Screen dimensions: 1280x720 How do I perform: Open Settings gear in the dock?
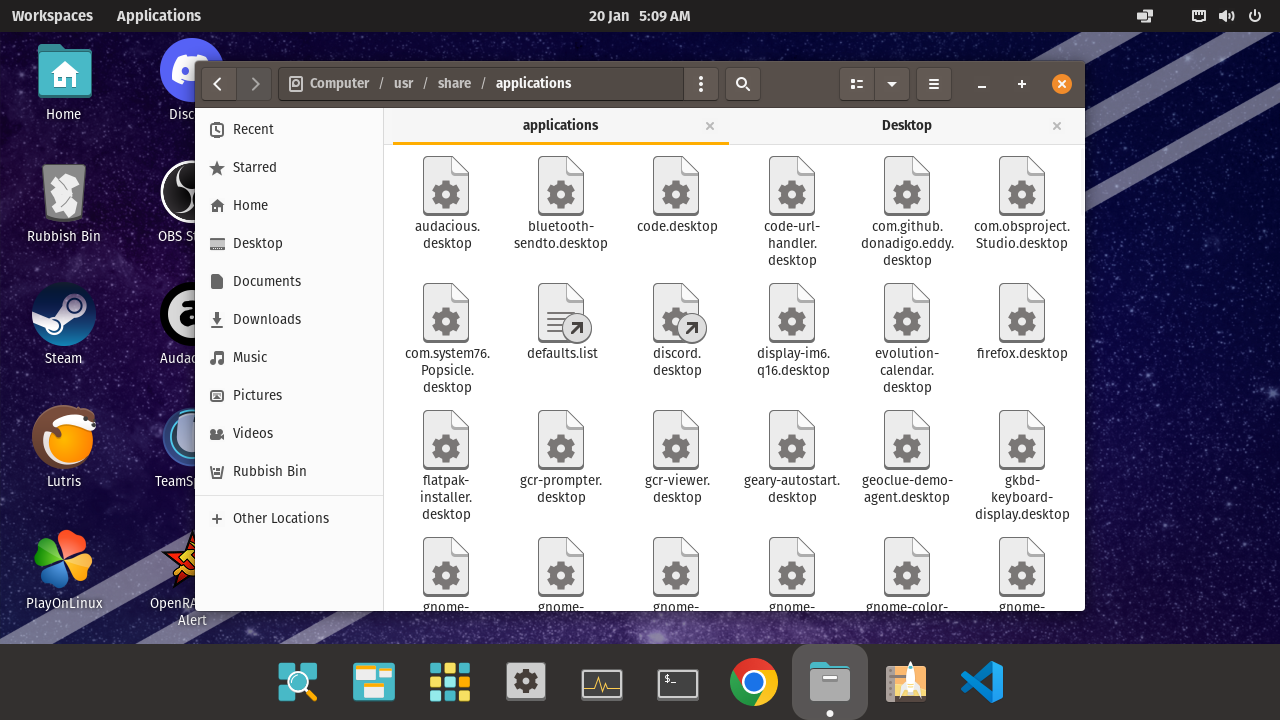pyautogui.click(x=526, y=682)
